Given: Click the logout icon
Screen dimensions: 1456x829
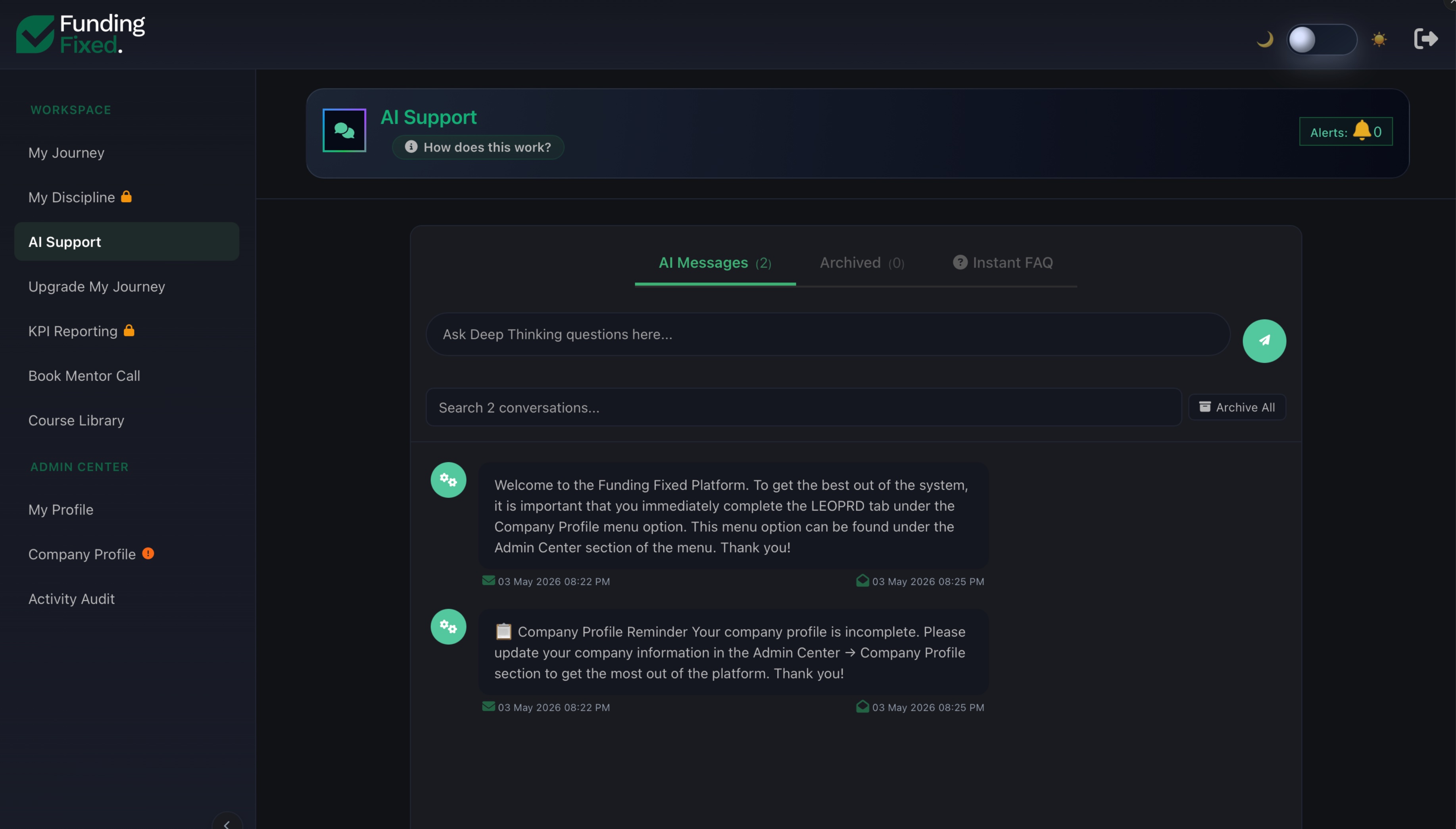Looking at the screenshot, I should pyautogui.click(x=1426, y=39).
